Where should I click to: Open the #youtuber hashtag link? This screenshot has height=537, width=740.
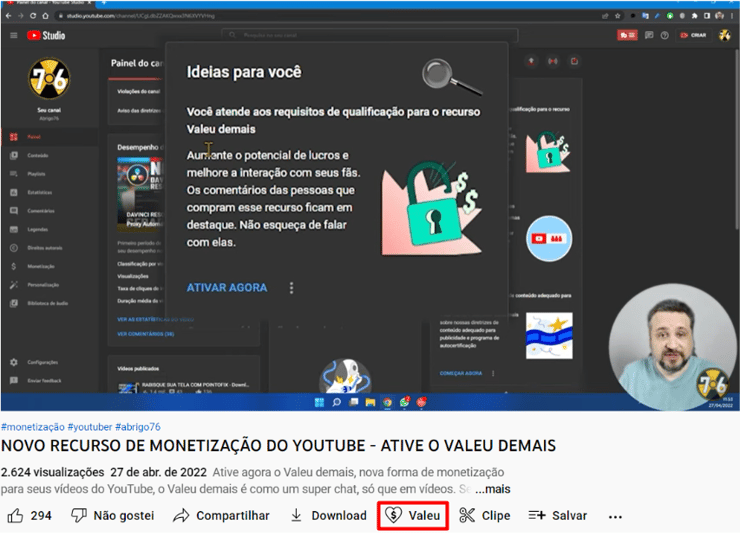coord(90,427)
